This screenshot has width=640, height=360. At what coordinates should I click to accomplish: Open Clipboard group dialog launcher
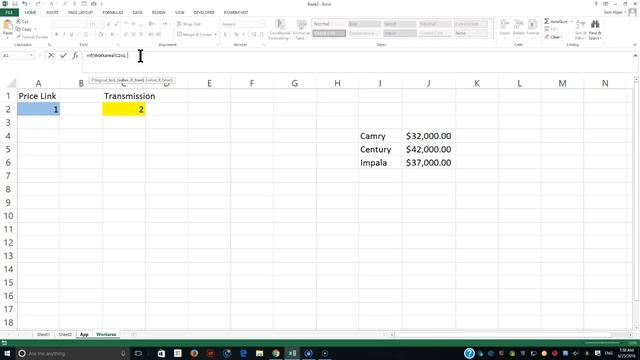(49, 44)
